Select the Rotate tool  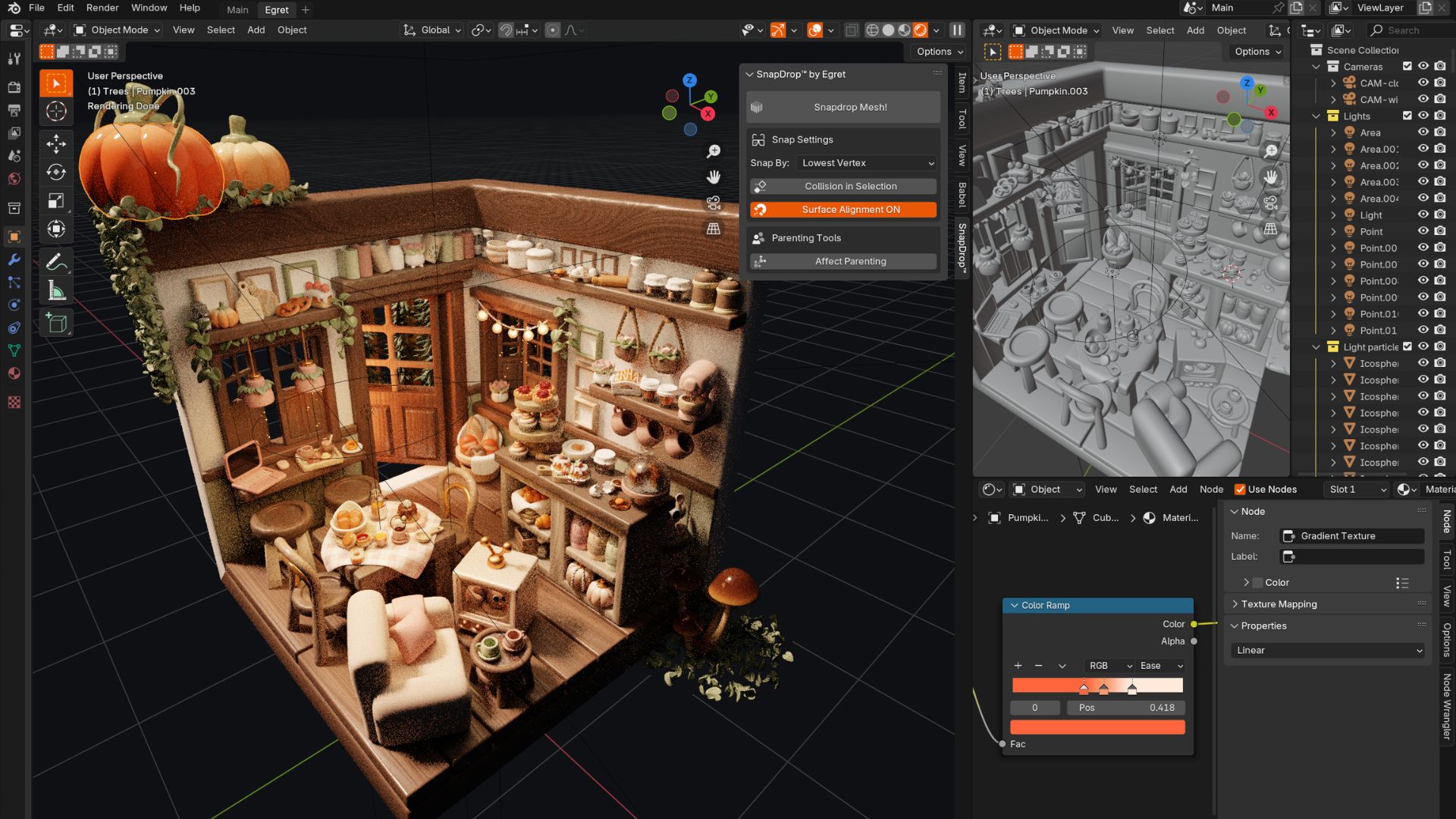coord(56,172)
